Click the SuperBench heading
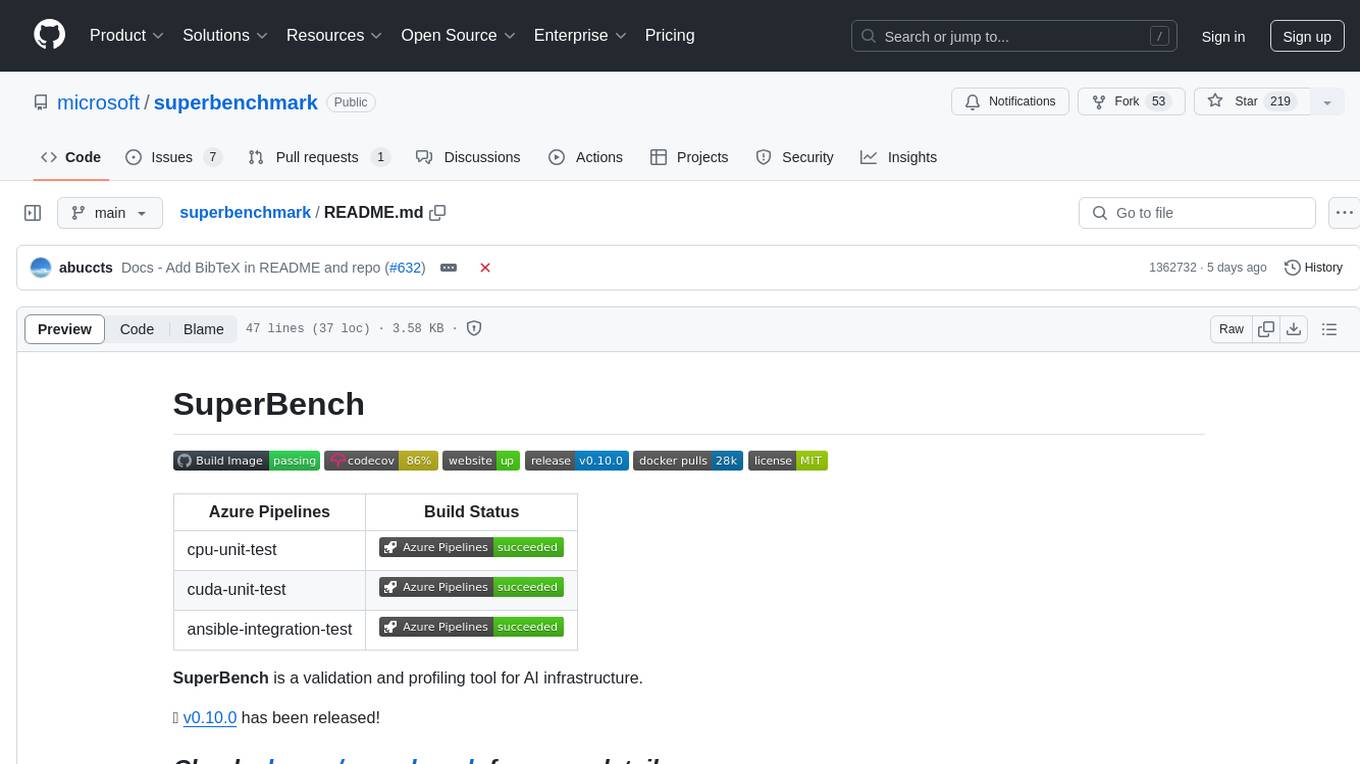Image resolution: width=1360 pixels, height=764 pixels. coord(269,404)
